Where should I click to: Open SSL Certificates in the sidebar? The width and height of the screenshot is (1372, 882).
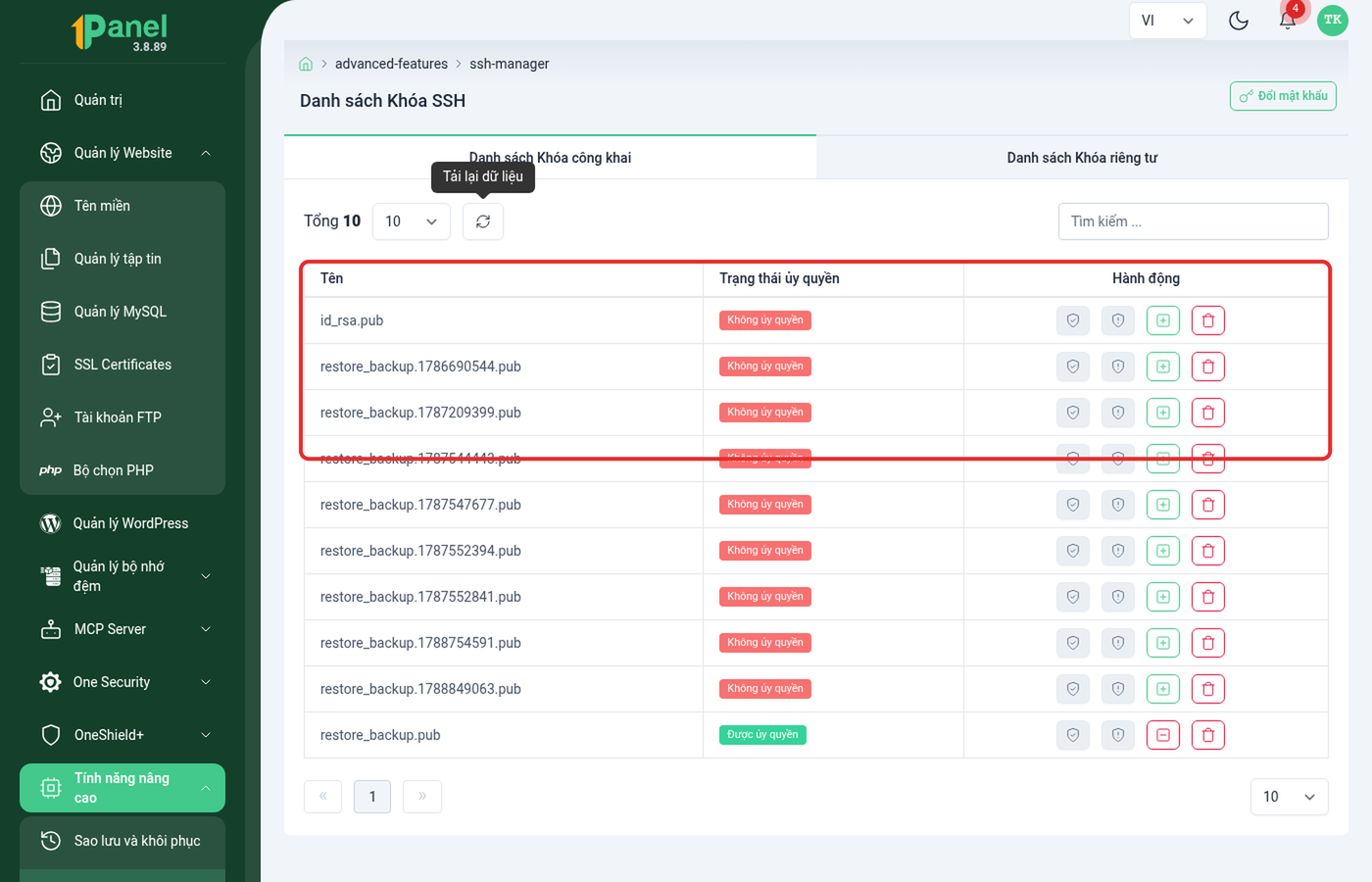122,365
